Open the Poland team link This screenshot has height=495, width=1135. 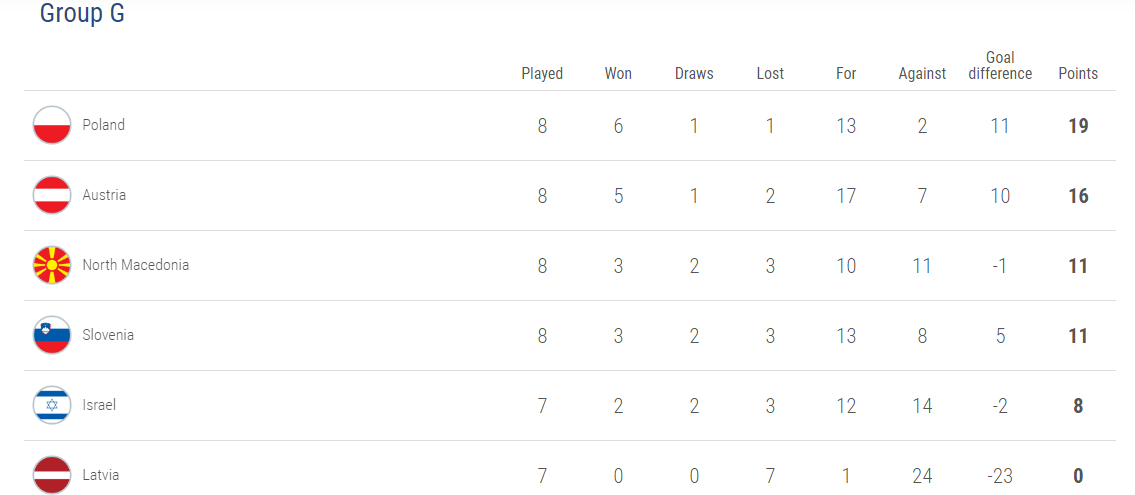tap(104, 125)
